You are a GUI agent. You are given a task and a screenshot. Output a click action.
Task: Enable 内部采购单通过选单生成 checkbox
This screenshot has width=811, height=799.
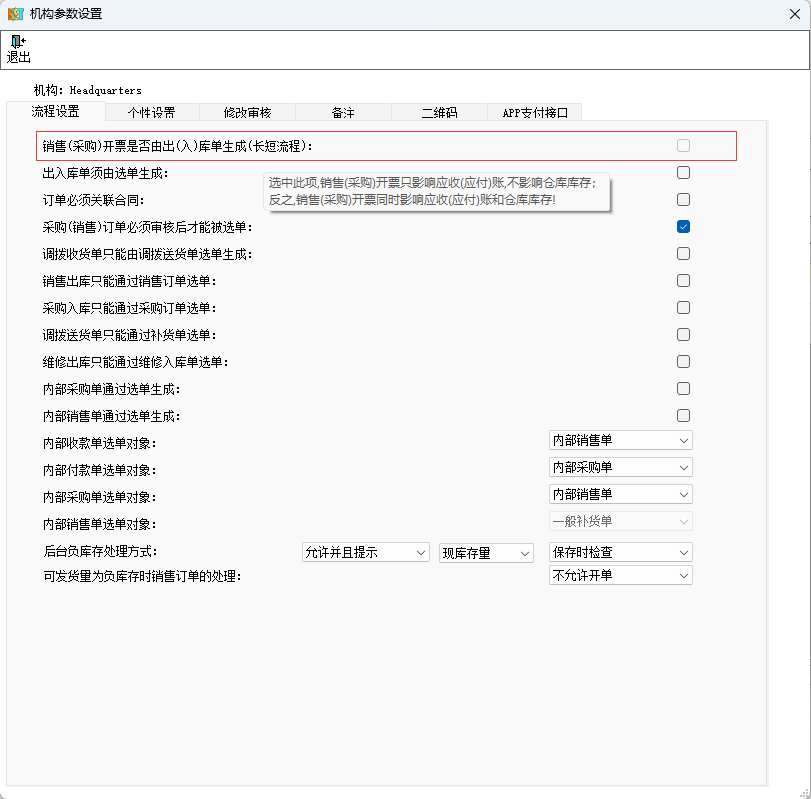[x=683, y=388]
